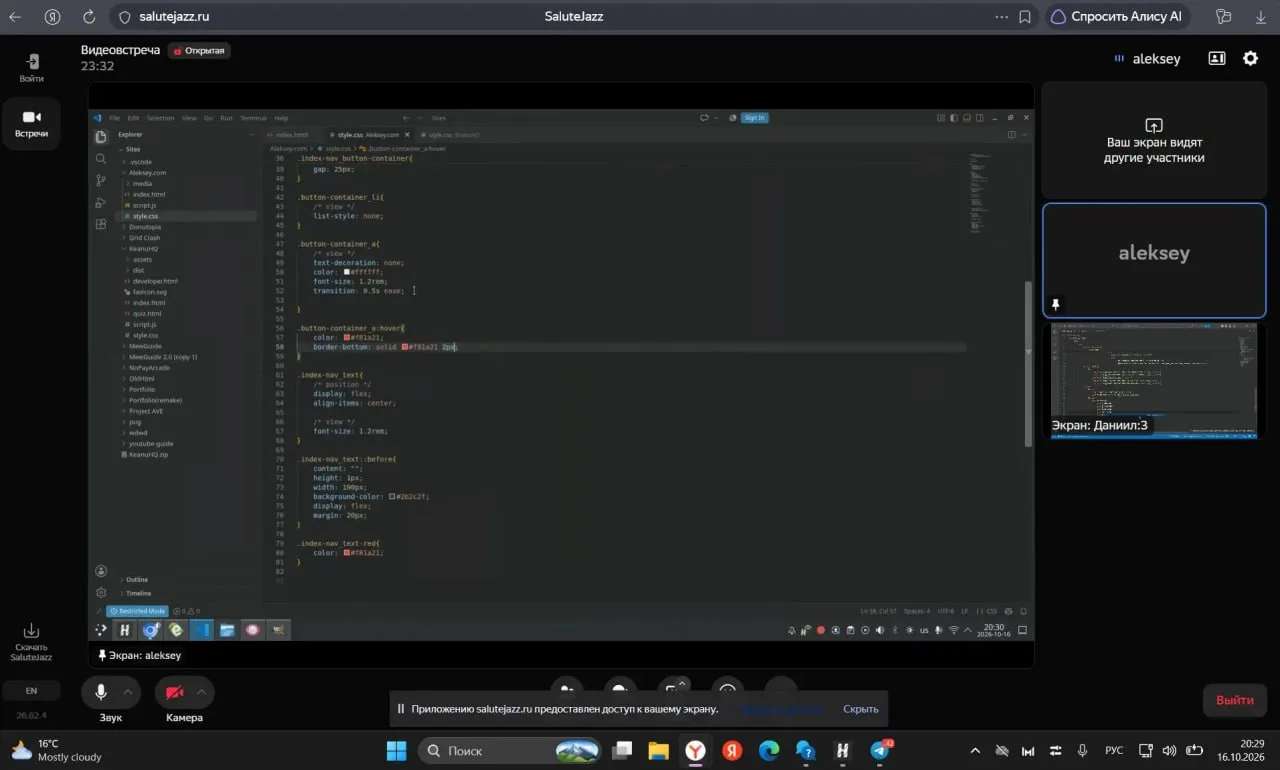
Task: Click the Войти sidebar icon
Action: (x=31, y=68)
